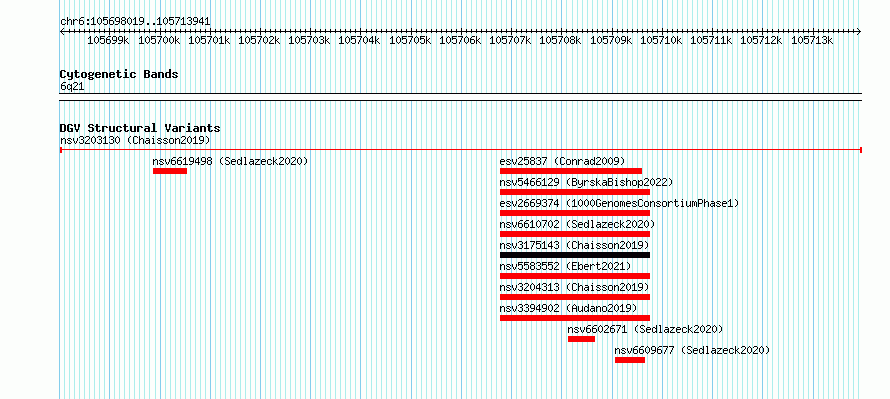Viewport: 890px width, 399px height.
Task: Click the 105708k ruler position
Action: [x=560, y=40]
